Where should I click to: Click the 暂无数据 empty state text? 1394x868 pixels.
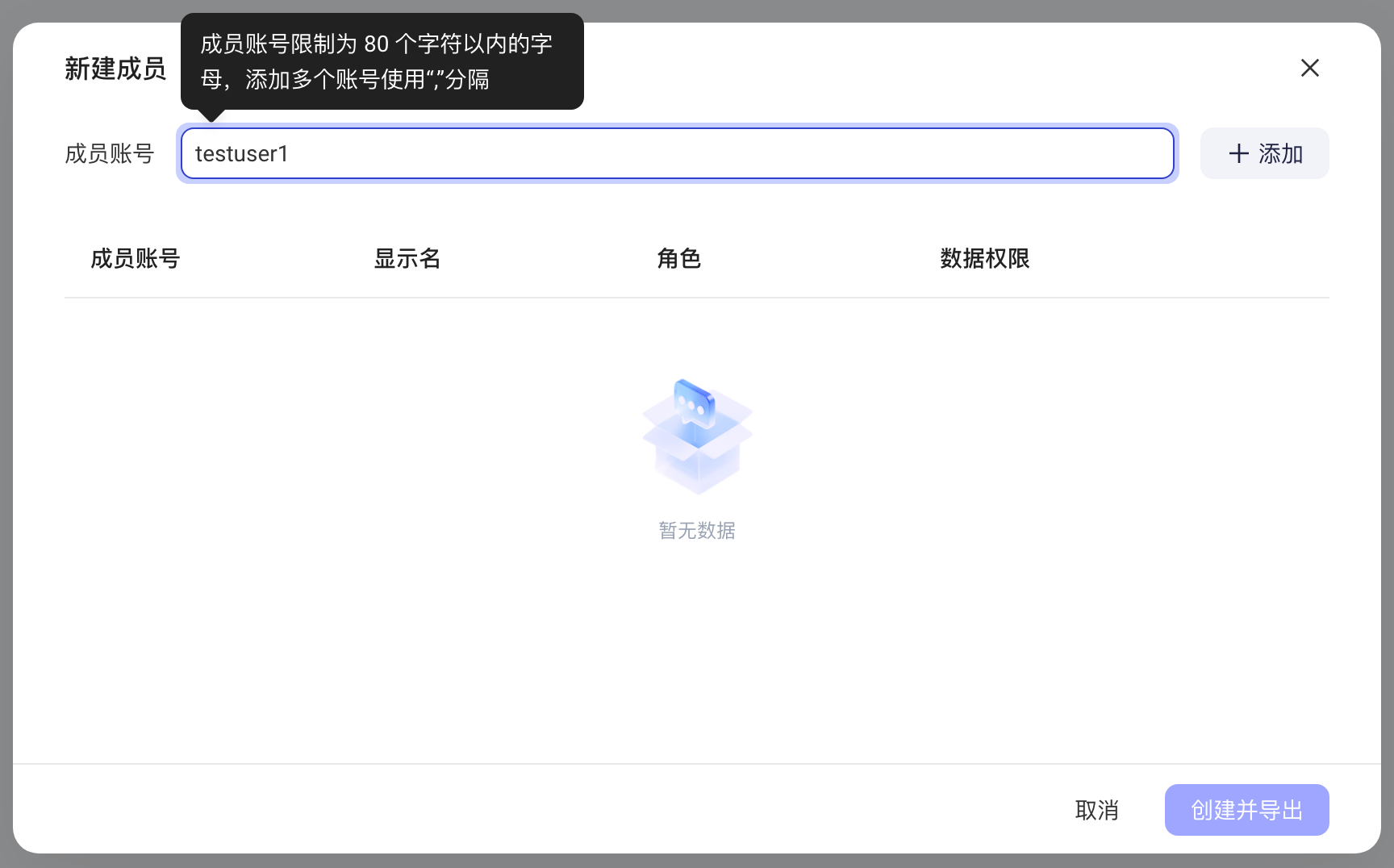coord(697,530)
